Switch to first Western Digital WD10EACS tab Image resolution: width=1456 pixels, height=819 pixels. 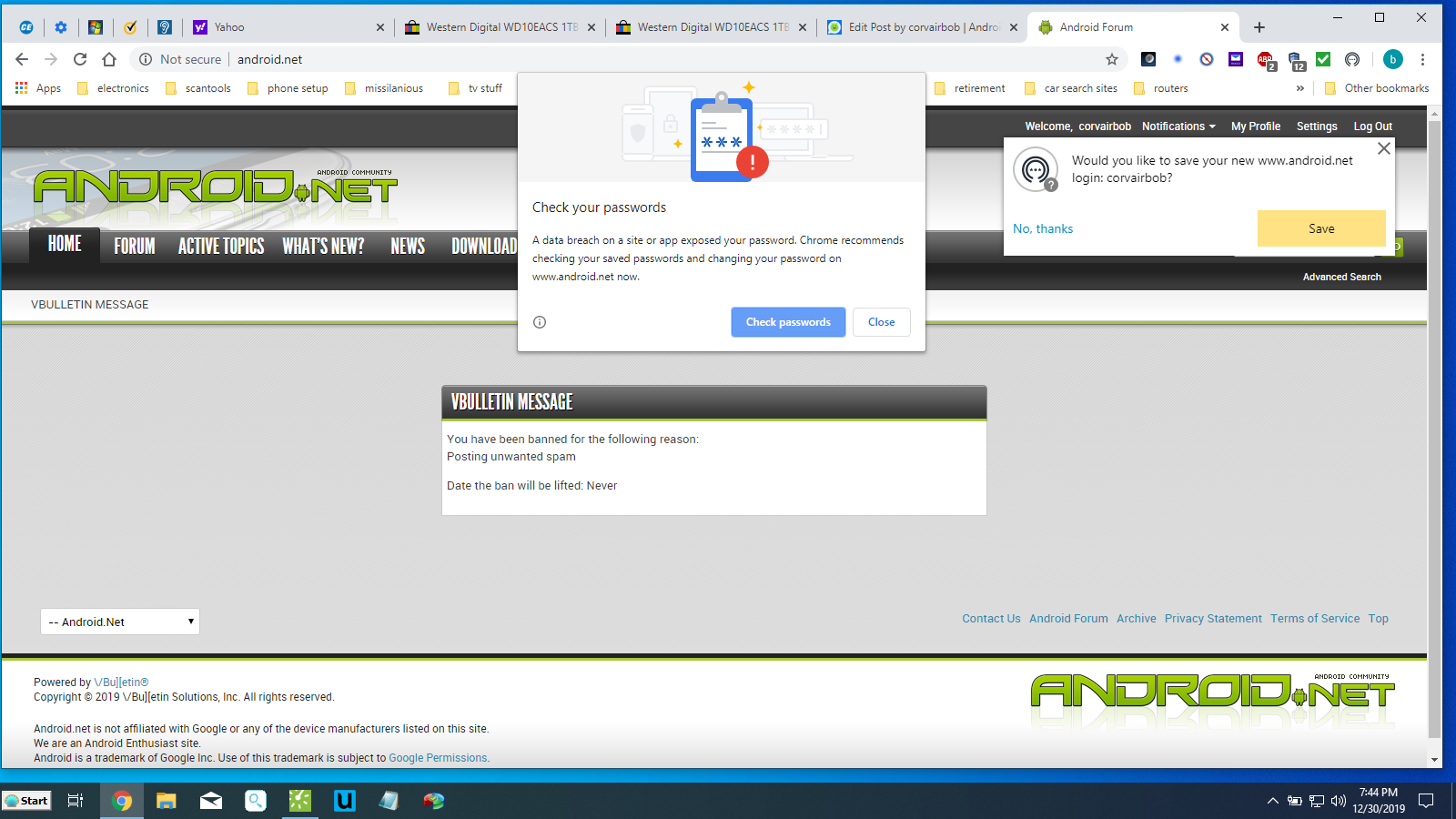(x=500, y=27)
